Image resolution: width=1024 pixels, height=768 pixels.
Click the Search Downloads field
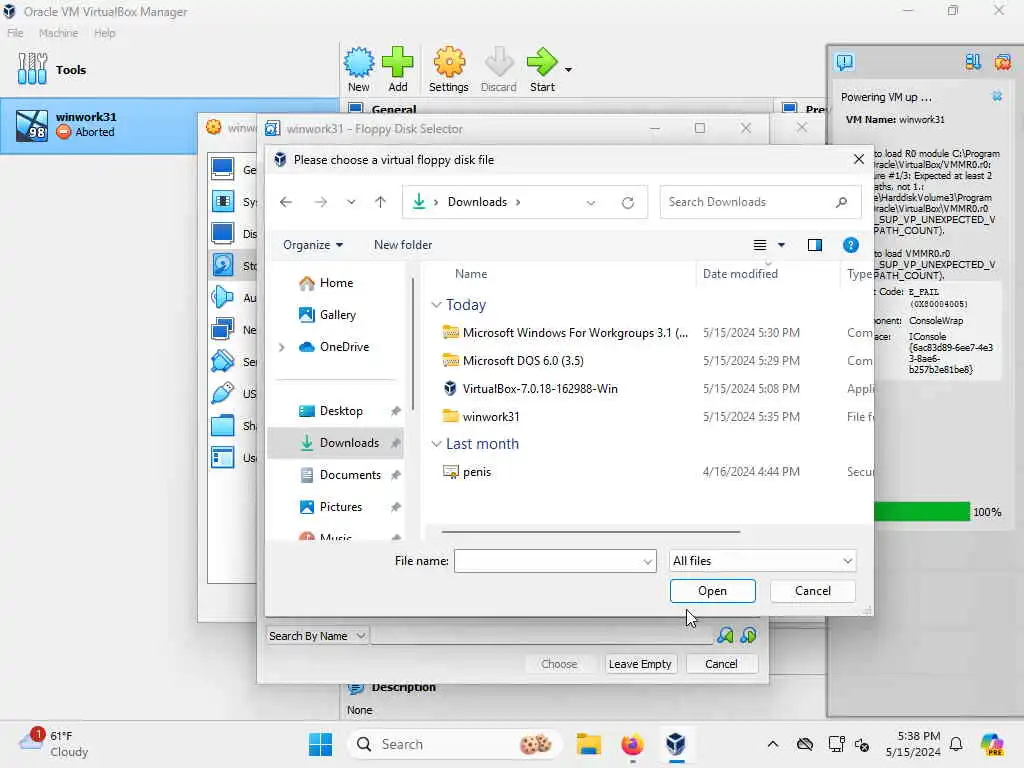pyautogui.click(x=760, y=202)
